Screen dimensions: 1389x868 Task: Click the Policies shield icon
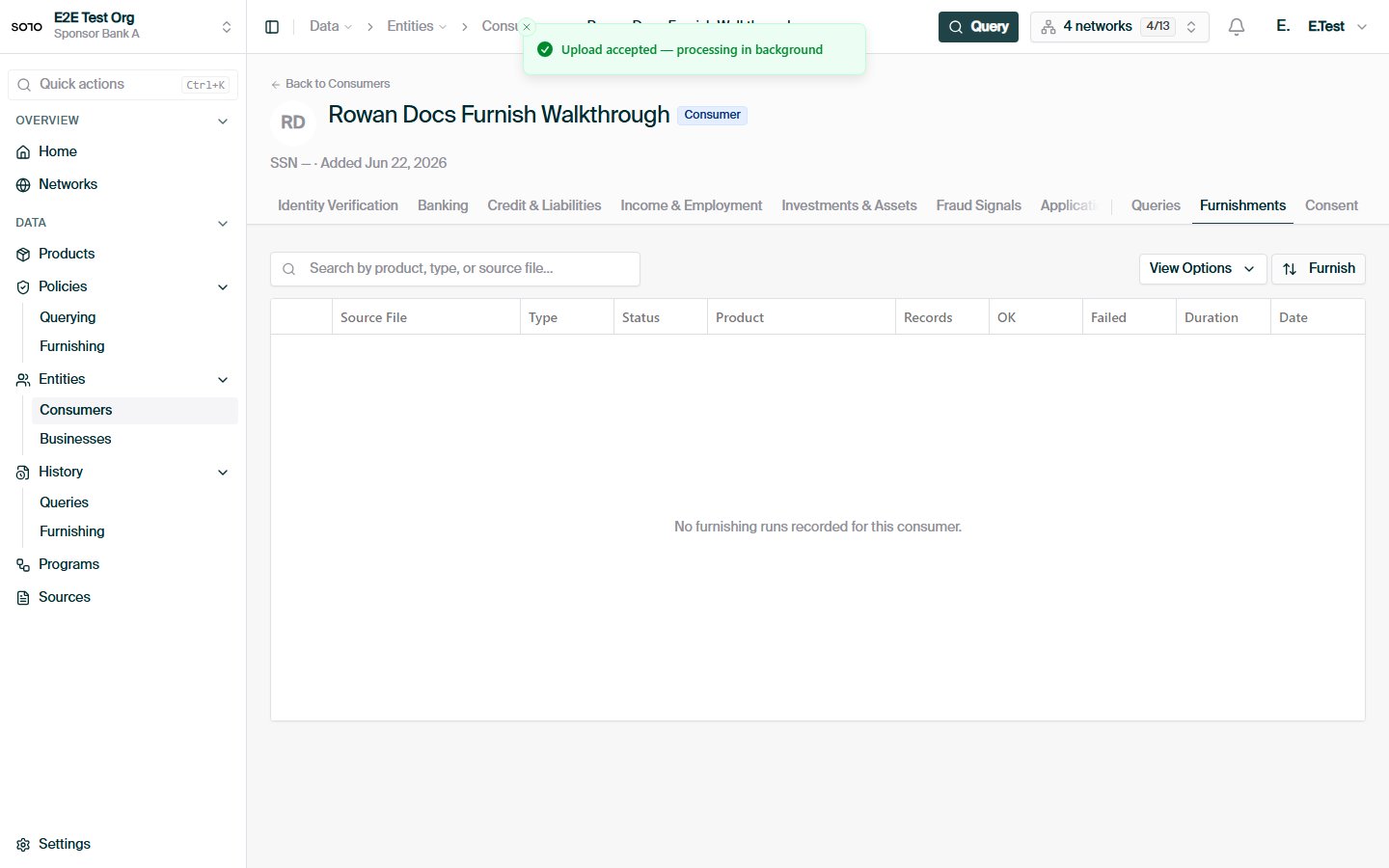click(23, 287)
